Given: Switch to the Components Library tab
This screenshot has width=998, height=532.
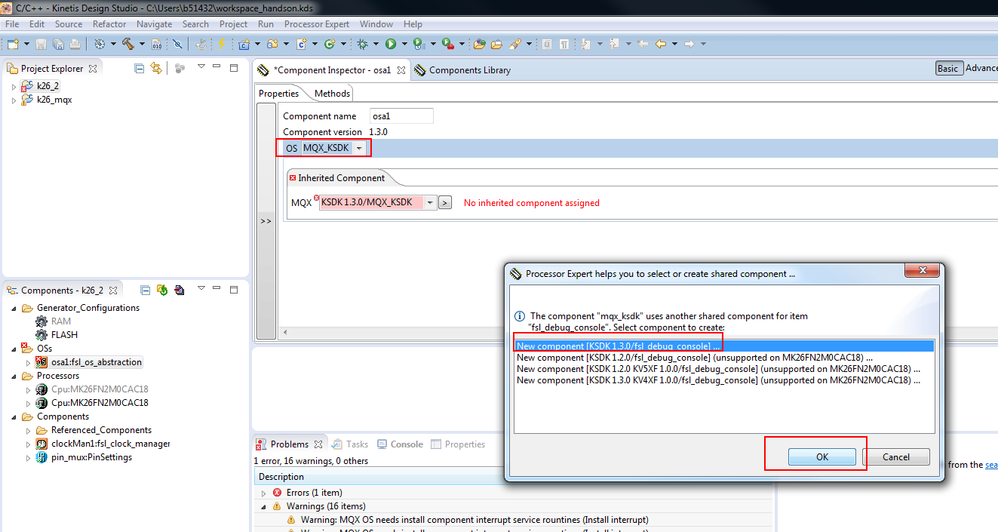Looking at the screenshot, I should point(462,70).
